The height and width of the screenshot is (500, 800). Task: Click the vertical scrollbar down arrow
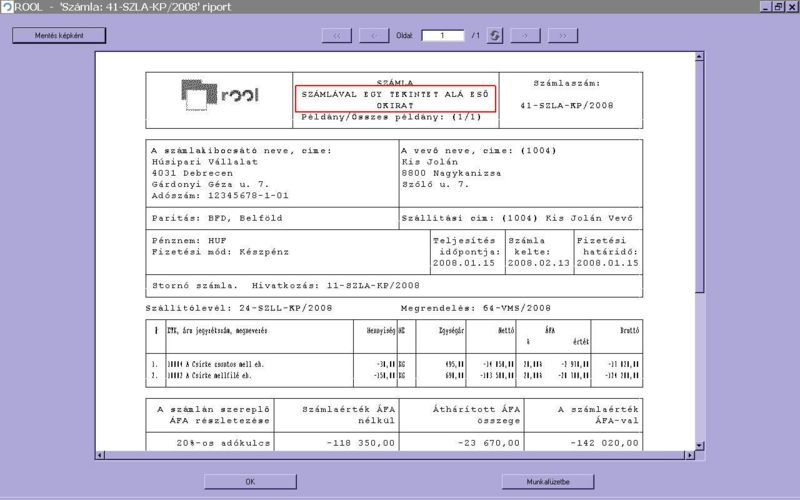700,447
